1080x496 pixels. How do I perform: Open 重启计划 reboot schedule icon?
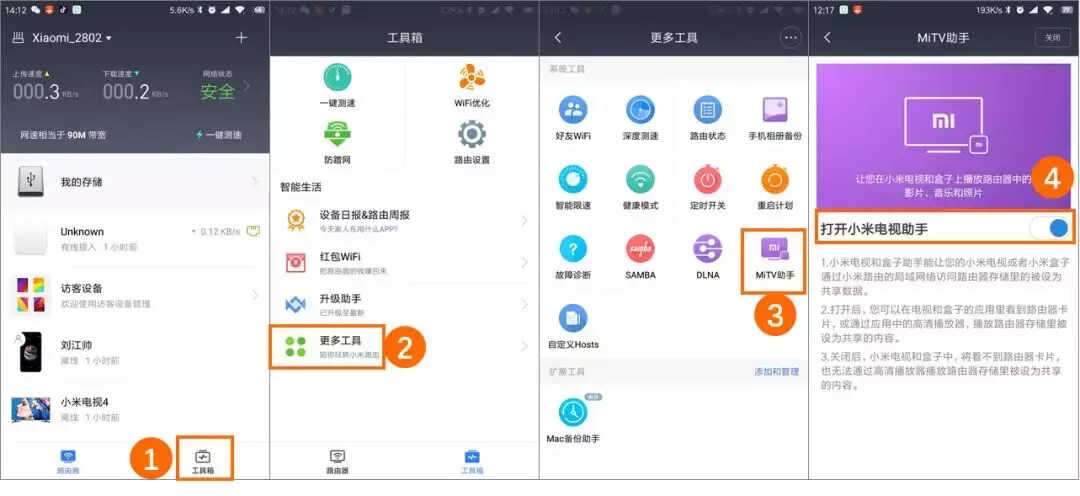point(775,179)
